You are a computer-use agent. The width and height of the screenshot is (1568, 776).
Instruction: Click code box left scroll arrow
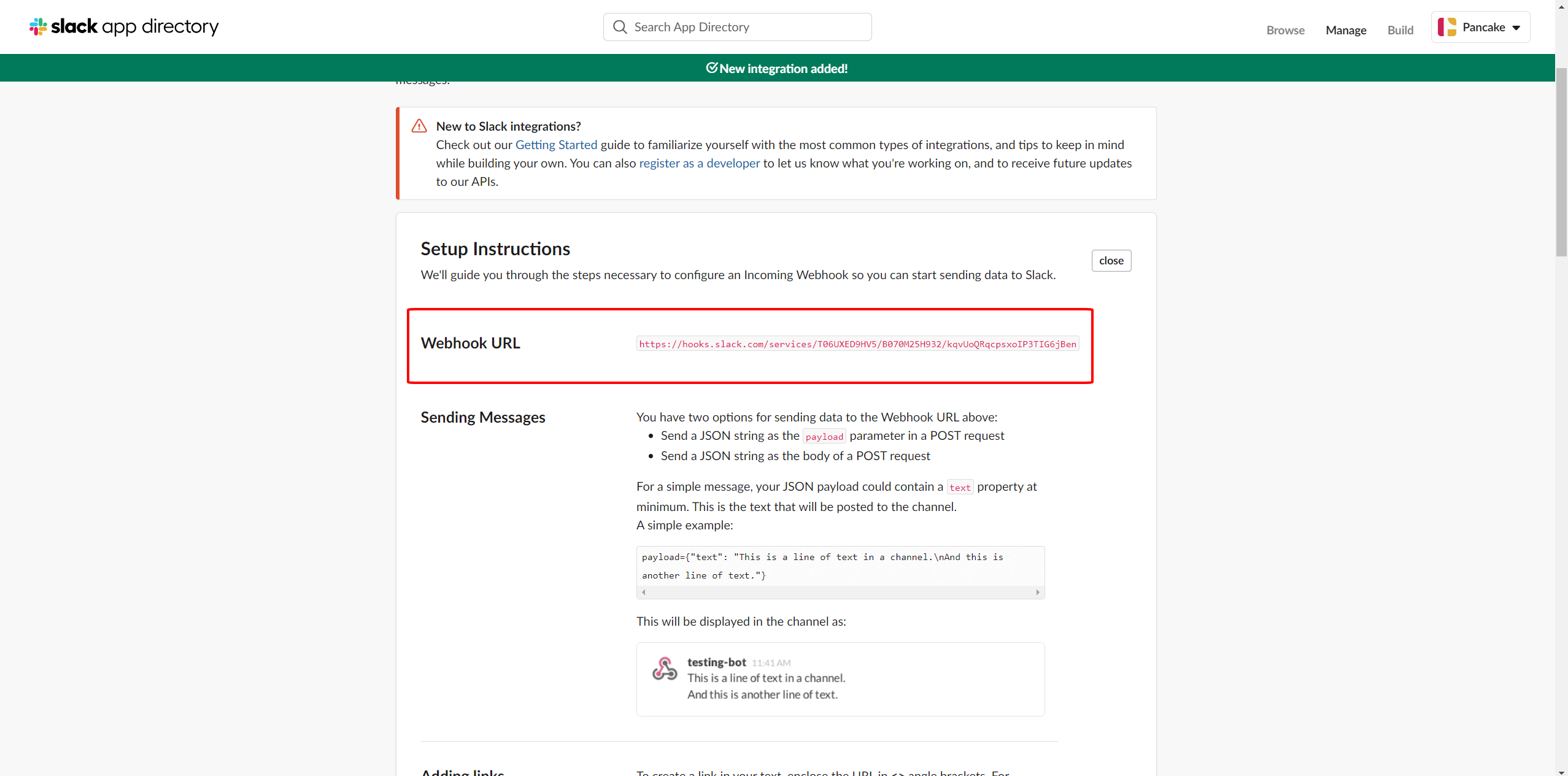click(643, 592)
